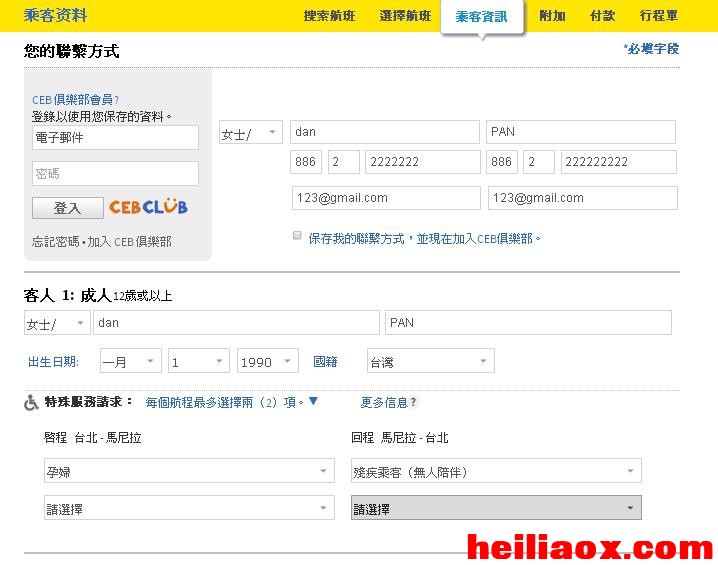Click the CEB Club logo
718x565 pixels.
pyautogui.click(x=148, y=207)
